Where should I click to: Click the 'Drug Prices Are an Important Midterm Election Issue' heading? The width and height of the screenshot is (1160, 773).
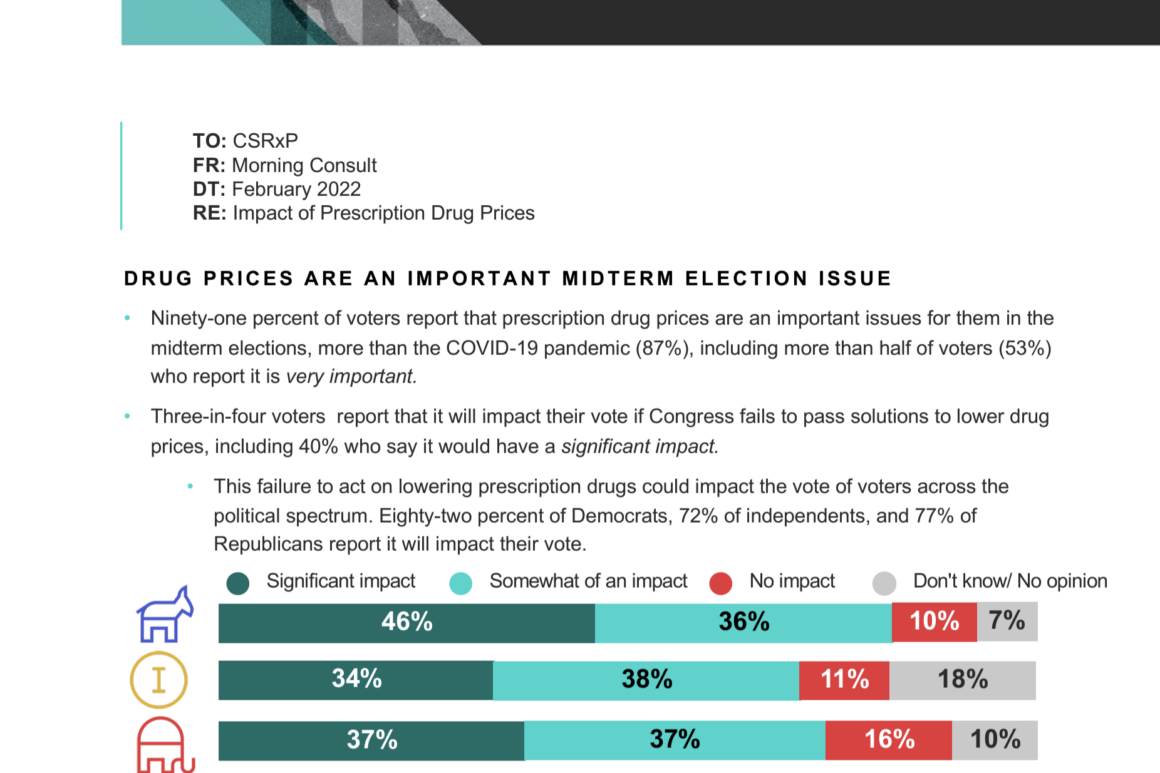click(507, 278)
